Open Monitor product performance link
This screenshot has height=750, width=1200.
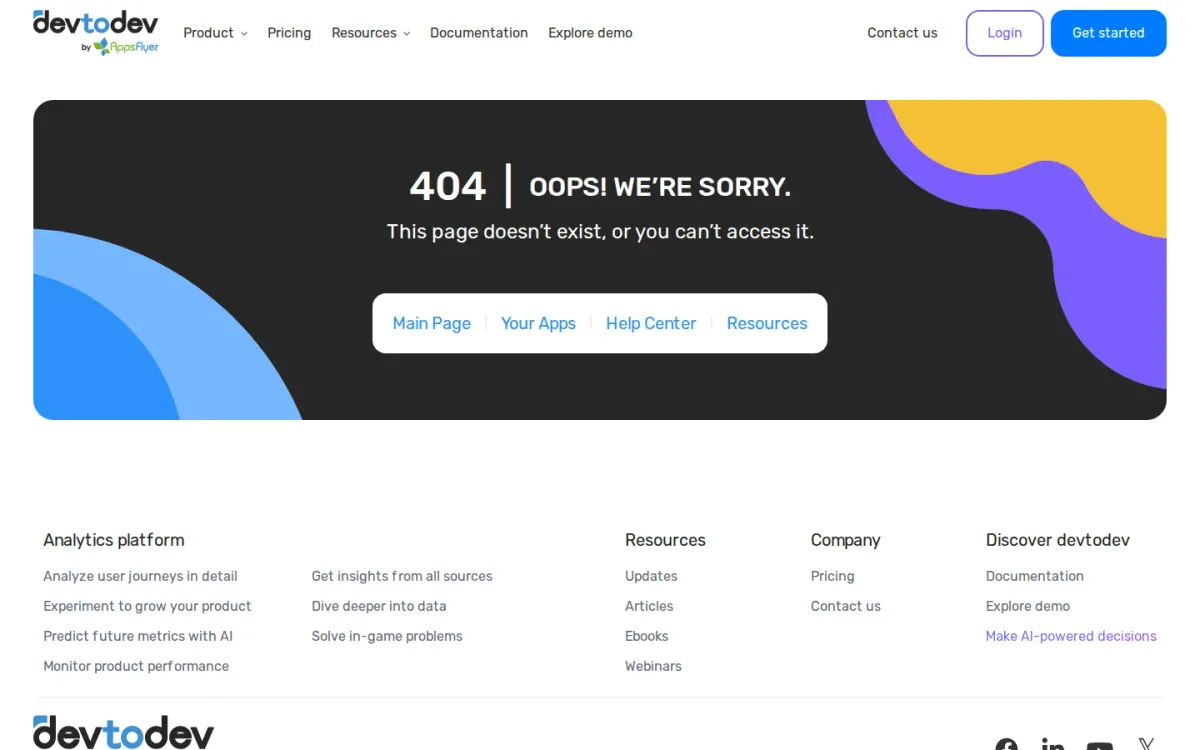click(136, 666)
